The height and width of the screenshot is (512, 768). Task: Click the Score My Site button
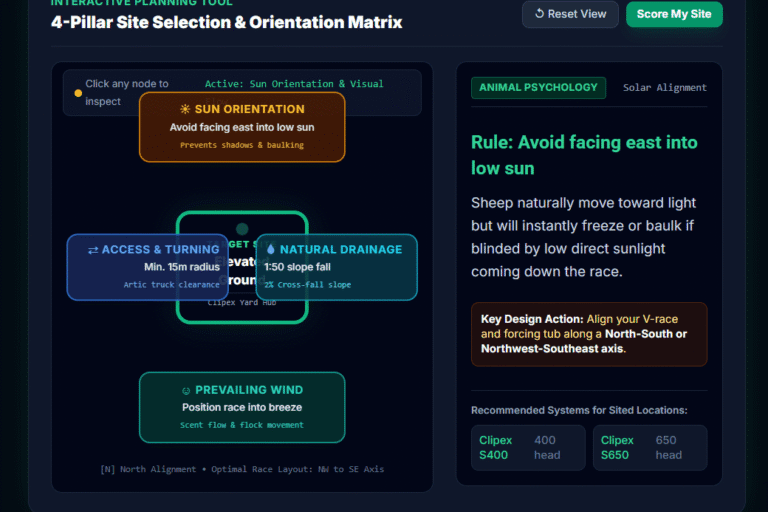tap(674, 14)
